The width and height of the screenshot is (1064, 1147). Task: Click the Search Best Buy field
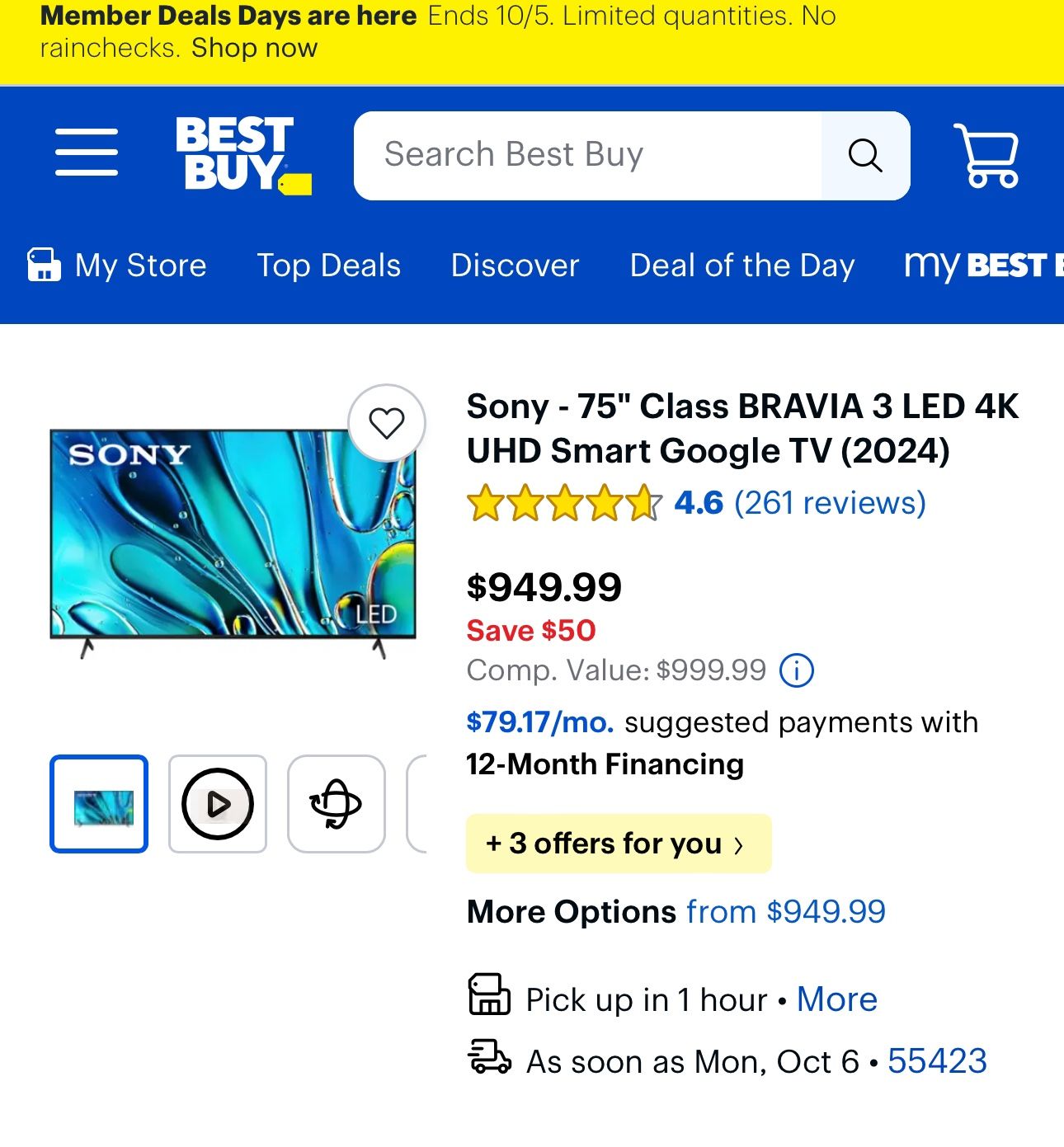coord(587,155)
